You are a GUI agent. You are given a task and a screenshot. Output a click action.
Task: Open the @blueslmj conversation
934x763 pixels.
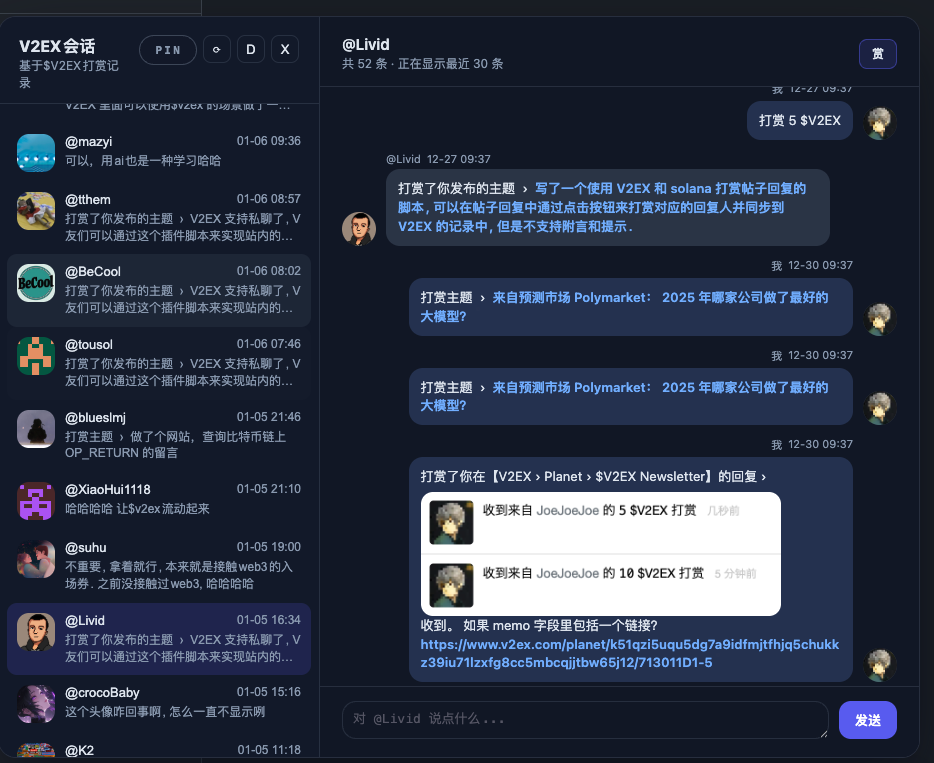[x=180, y=428]
